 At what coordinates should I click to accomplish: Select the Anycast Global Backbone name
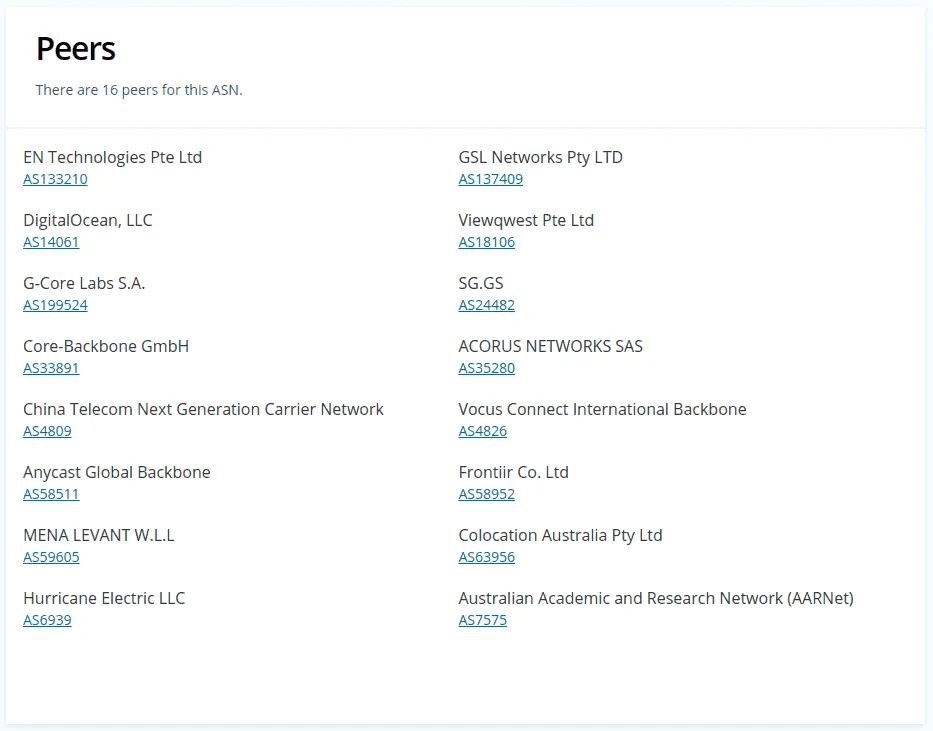click(x=117, y=472)
